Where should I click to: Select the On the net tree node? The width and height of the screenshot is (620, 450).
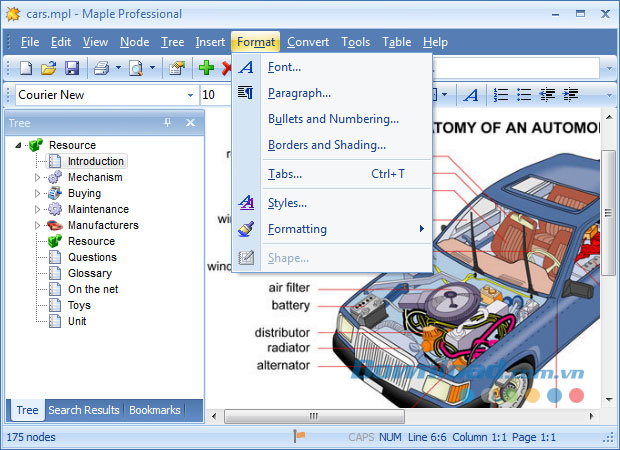(93, 289)
